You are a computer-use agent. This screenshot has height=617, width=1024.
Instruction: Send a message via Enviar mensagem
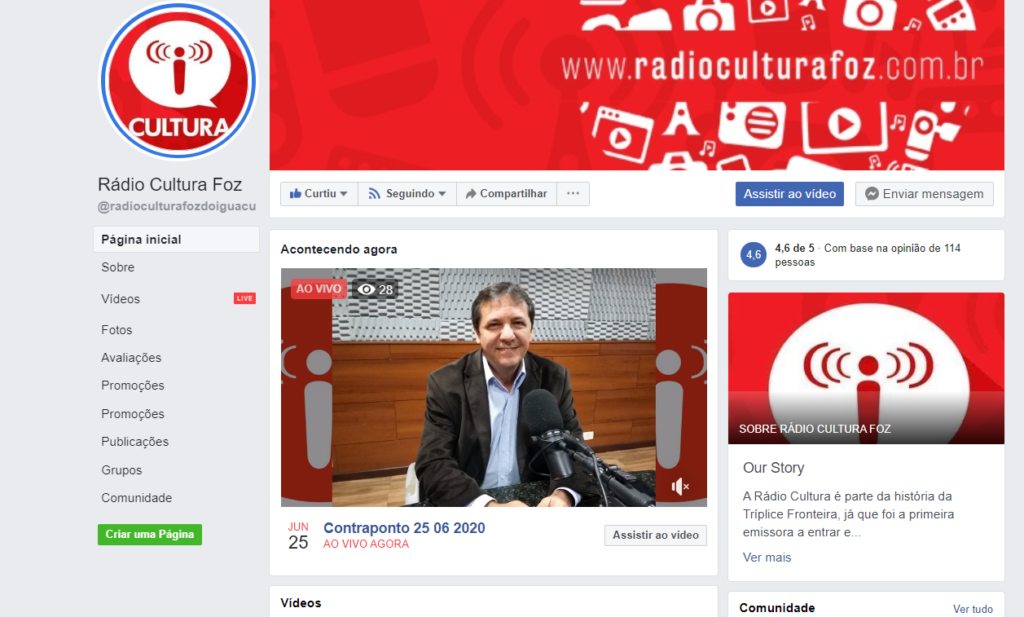point(924,194)
